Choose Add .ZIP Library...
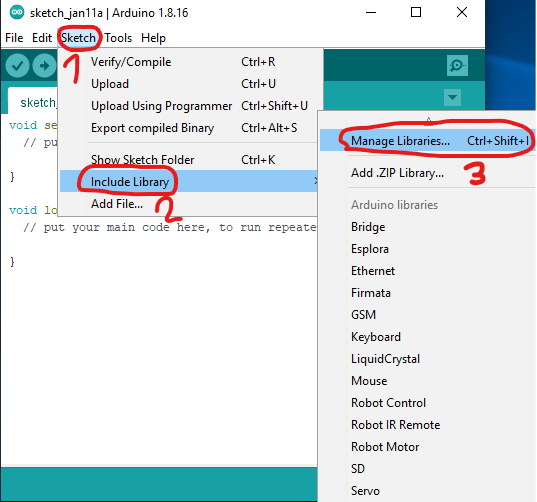This screenshot has height=502, width=537. point(427,173)
